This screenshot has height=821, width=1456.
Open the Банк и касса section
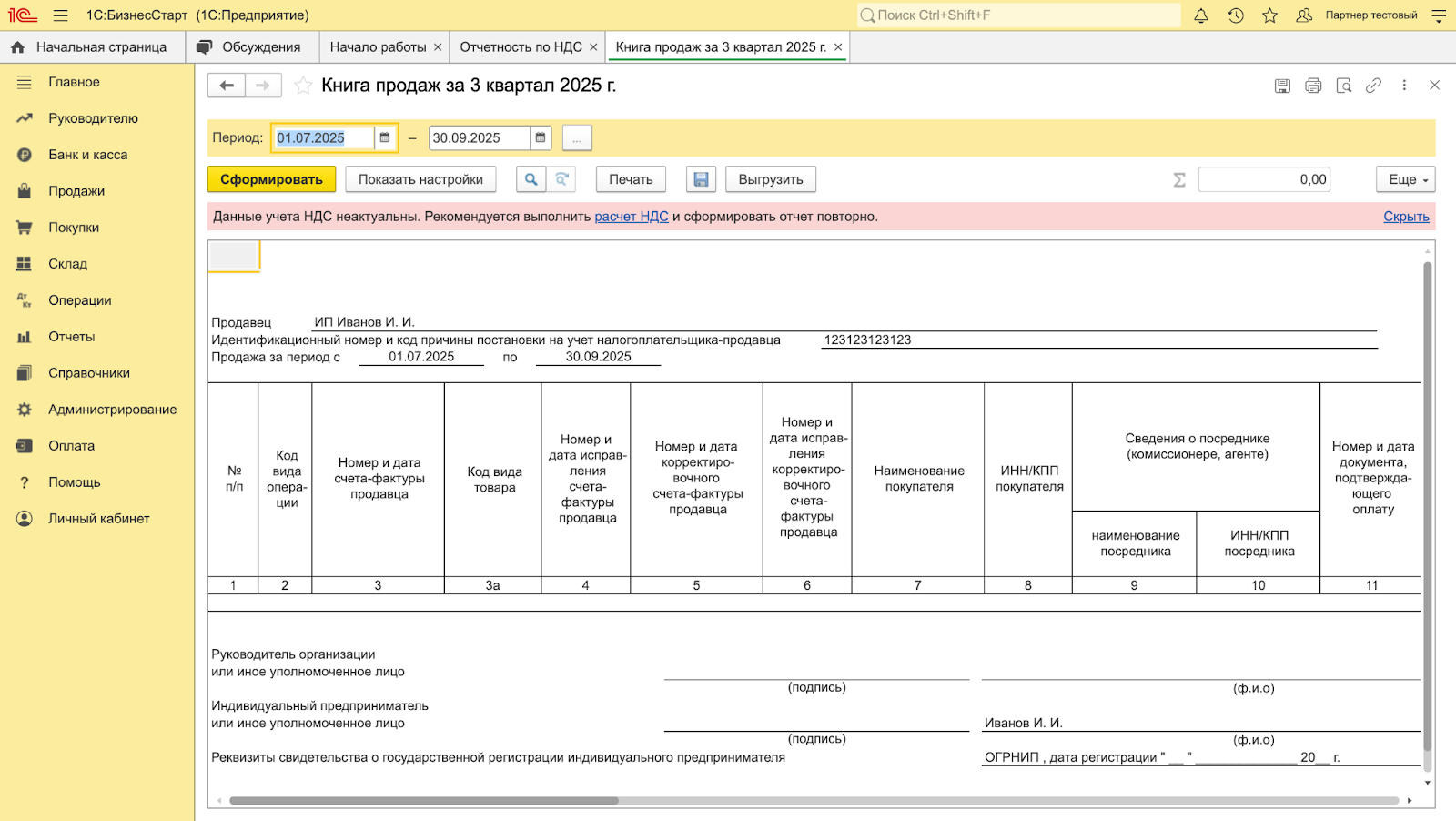click(x=88, y=155)
